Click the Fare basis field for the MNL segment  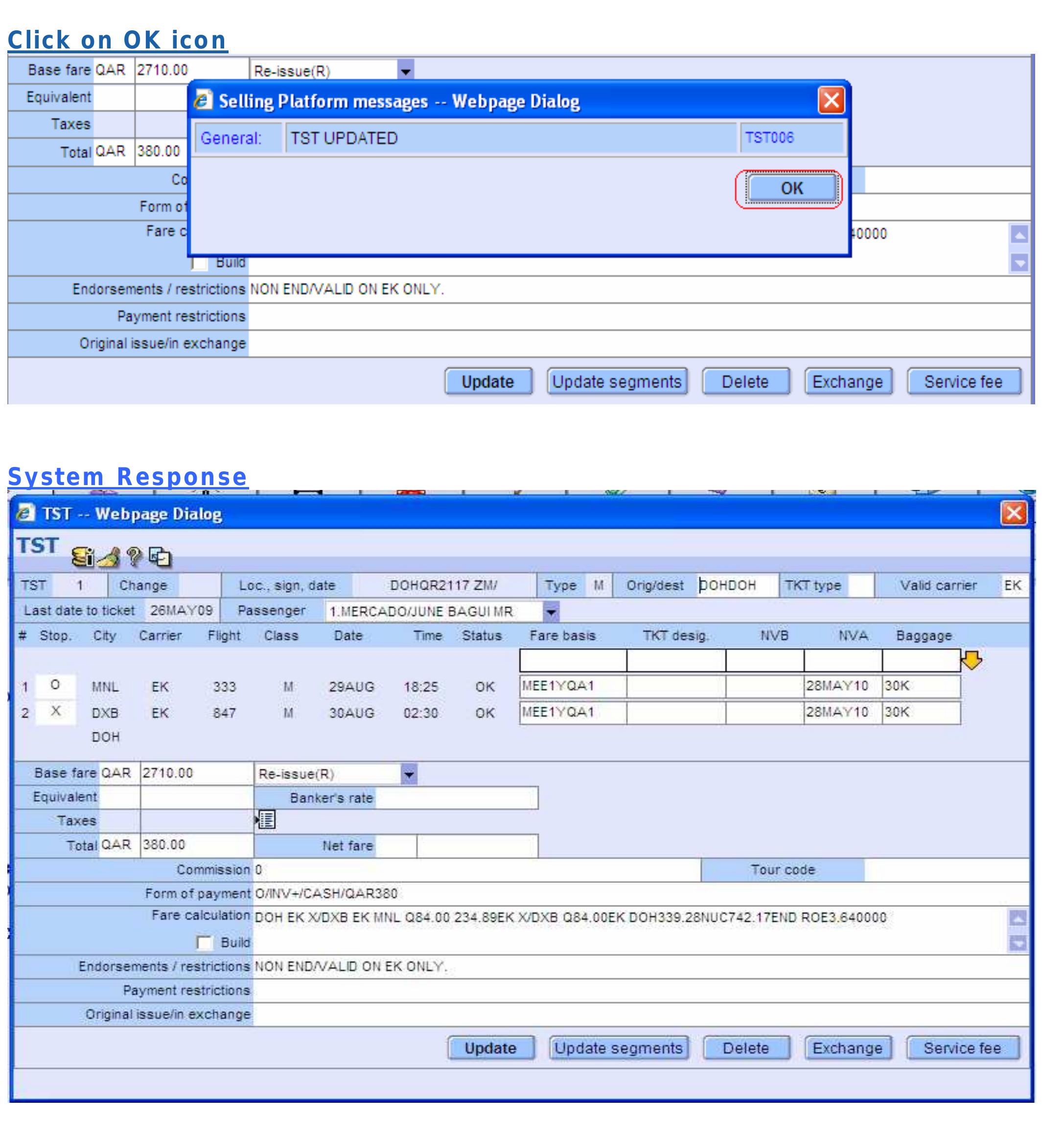coord(573,686)
